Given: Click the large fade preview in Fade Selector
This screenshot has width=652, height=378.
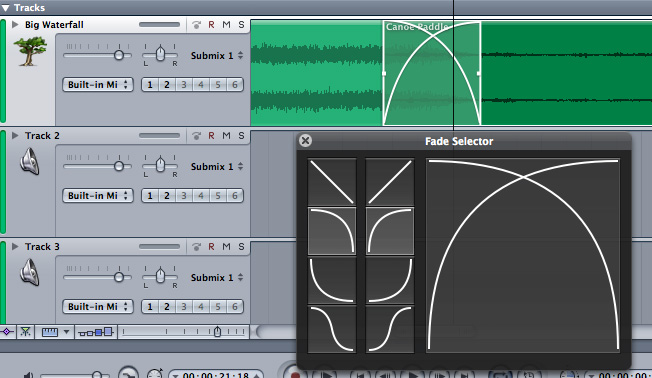Looking at the screenshot, I should tap(523, 255).
